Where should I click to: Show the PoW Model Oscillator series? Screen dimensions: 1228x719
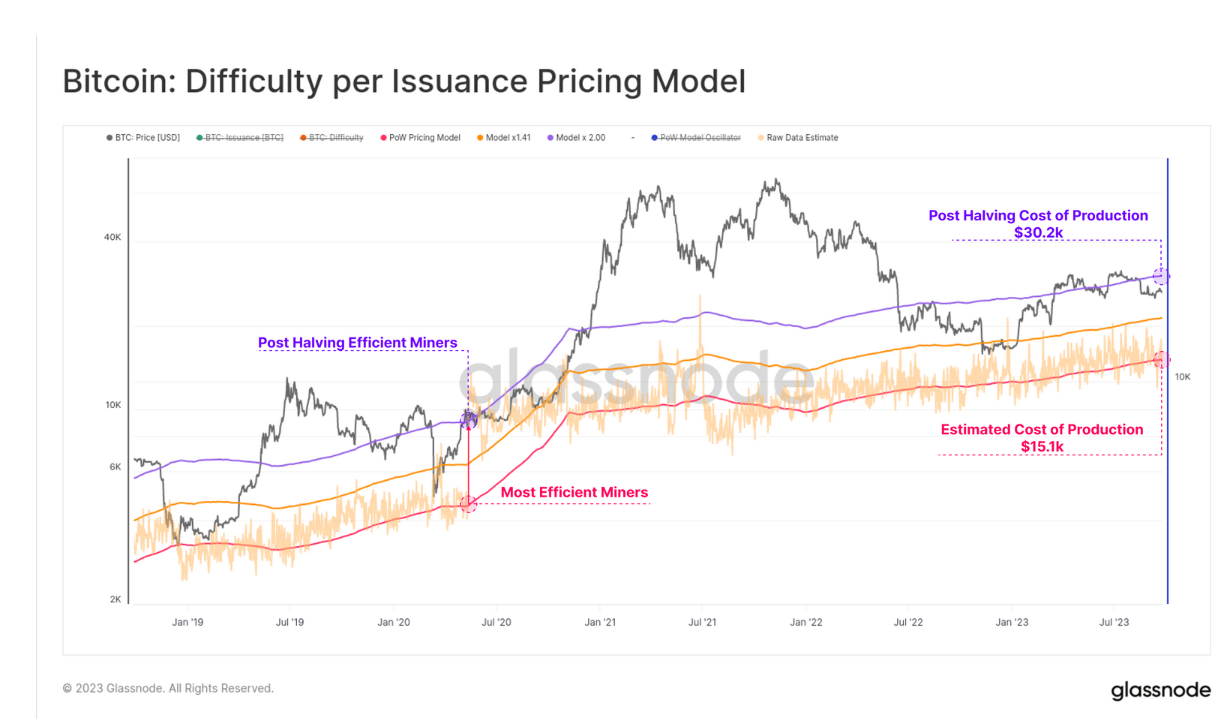click(700, 138)
